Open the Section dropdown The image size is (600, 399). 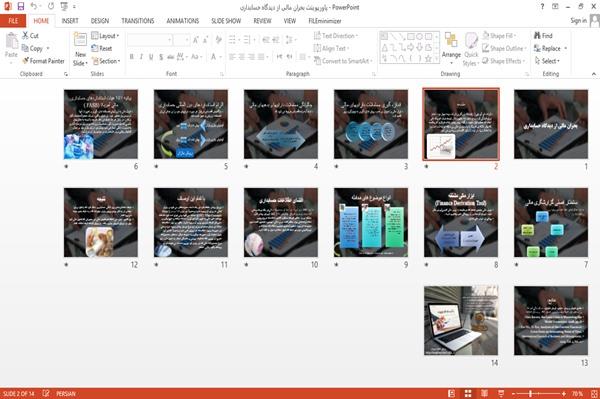pyautogui.click(x=106, y=61)
